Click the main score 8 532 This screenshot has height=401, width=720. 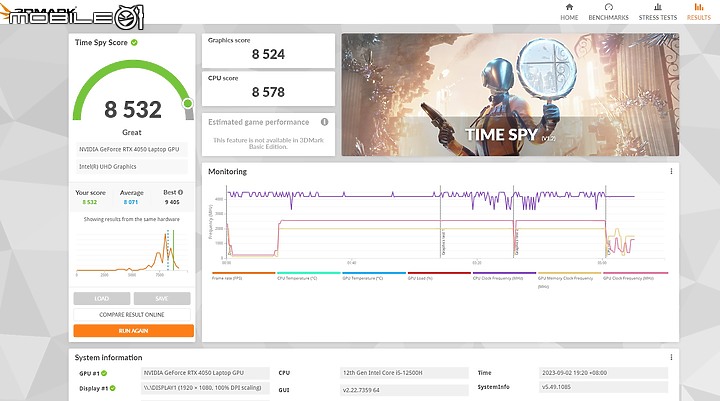pyautogui.click(x=133, y=109)
